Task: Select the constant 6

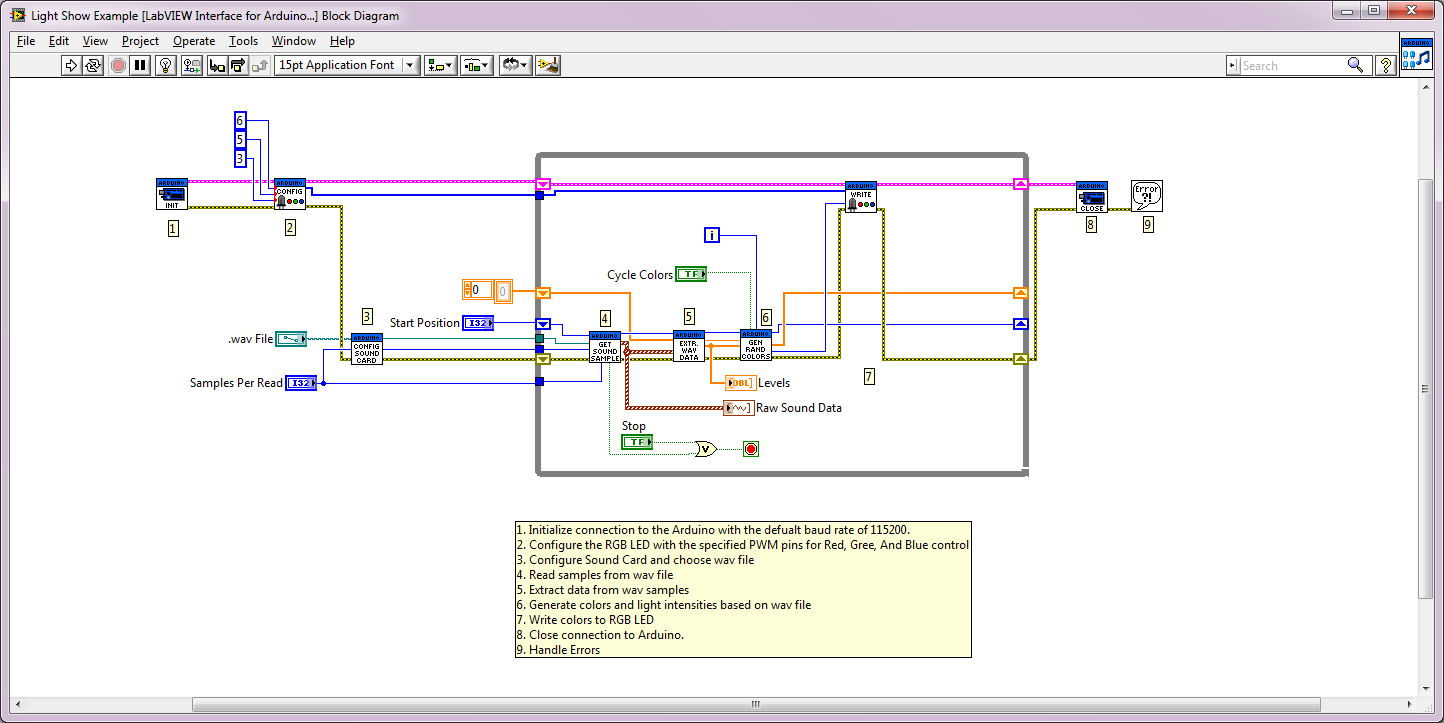Action: point(240,121)
